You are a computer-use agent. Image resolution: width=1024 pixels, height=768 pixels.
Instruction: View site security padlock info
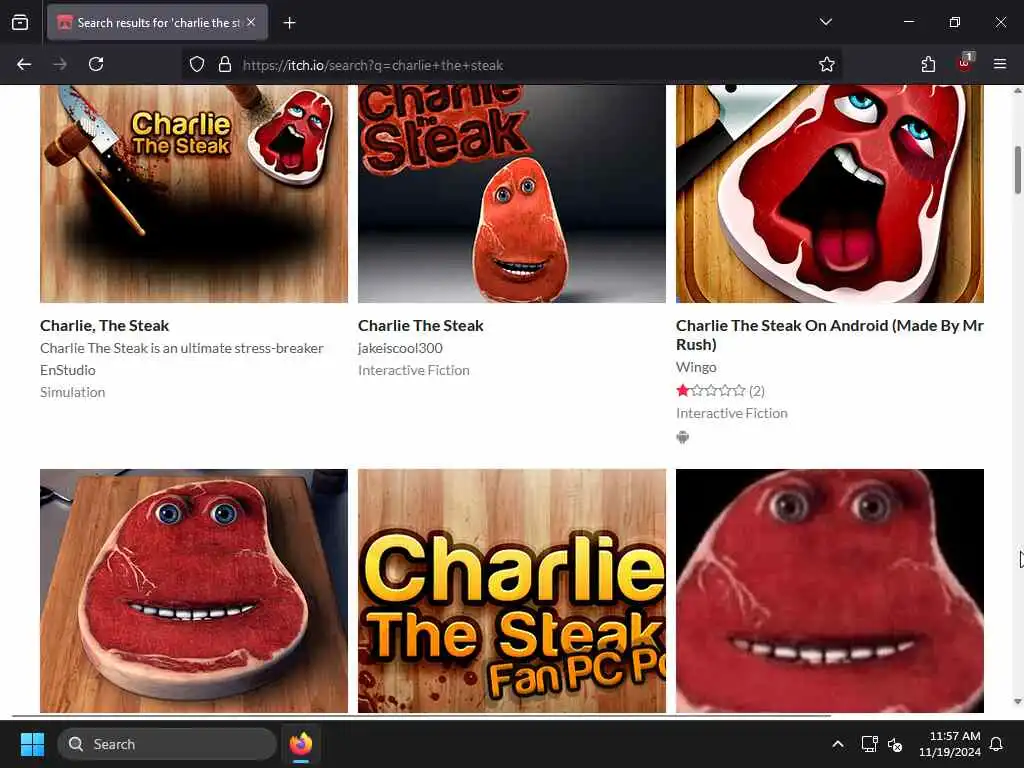(x=225, y=65)
